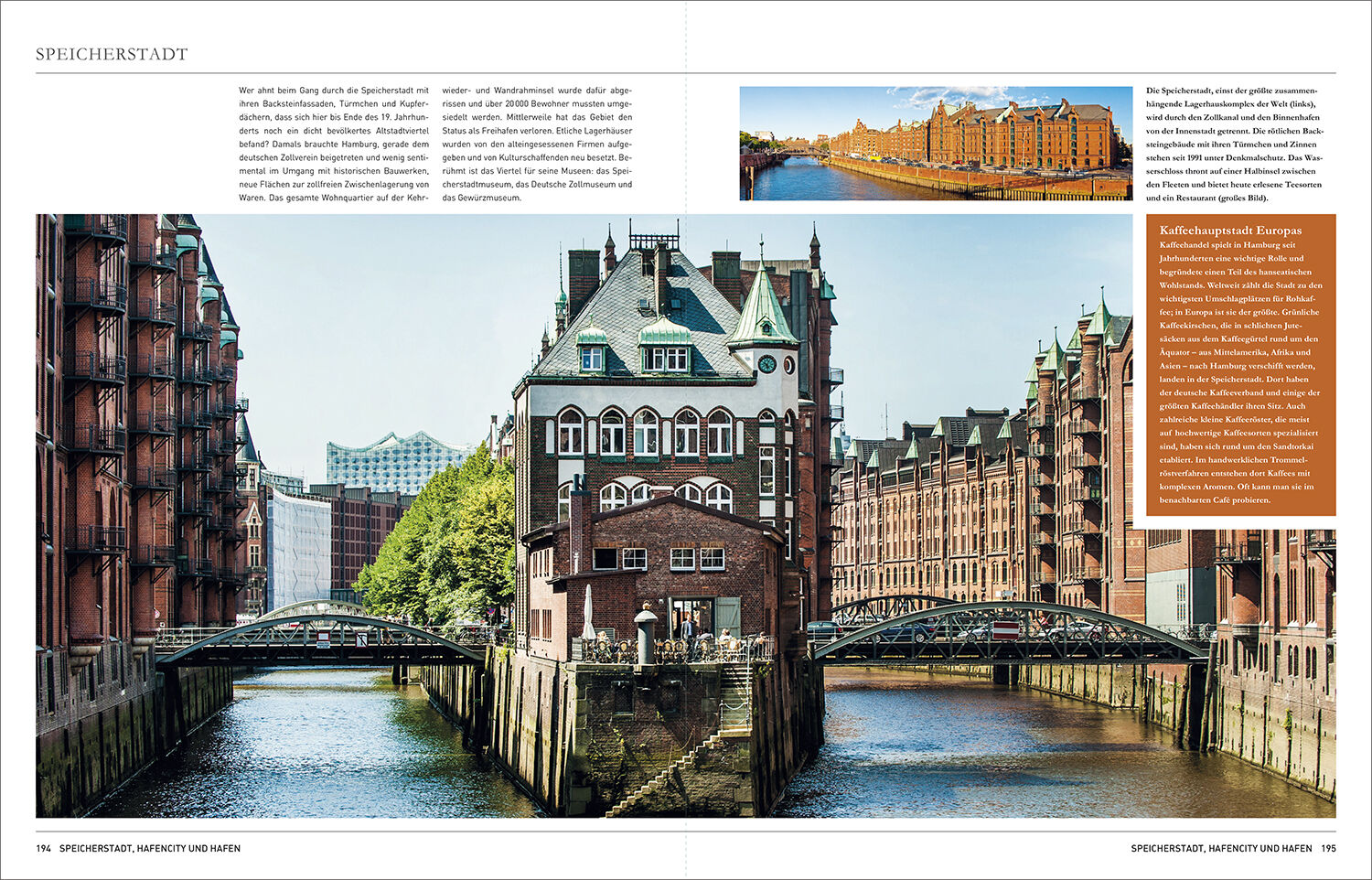Click the closed white parasol on the terrace
This screenshot has width=1372, height=880.
point(588,613)
